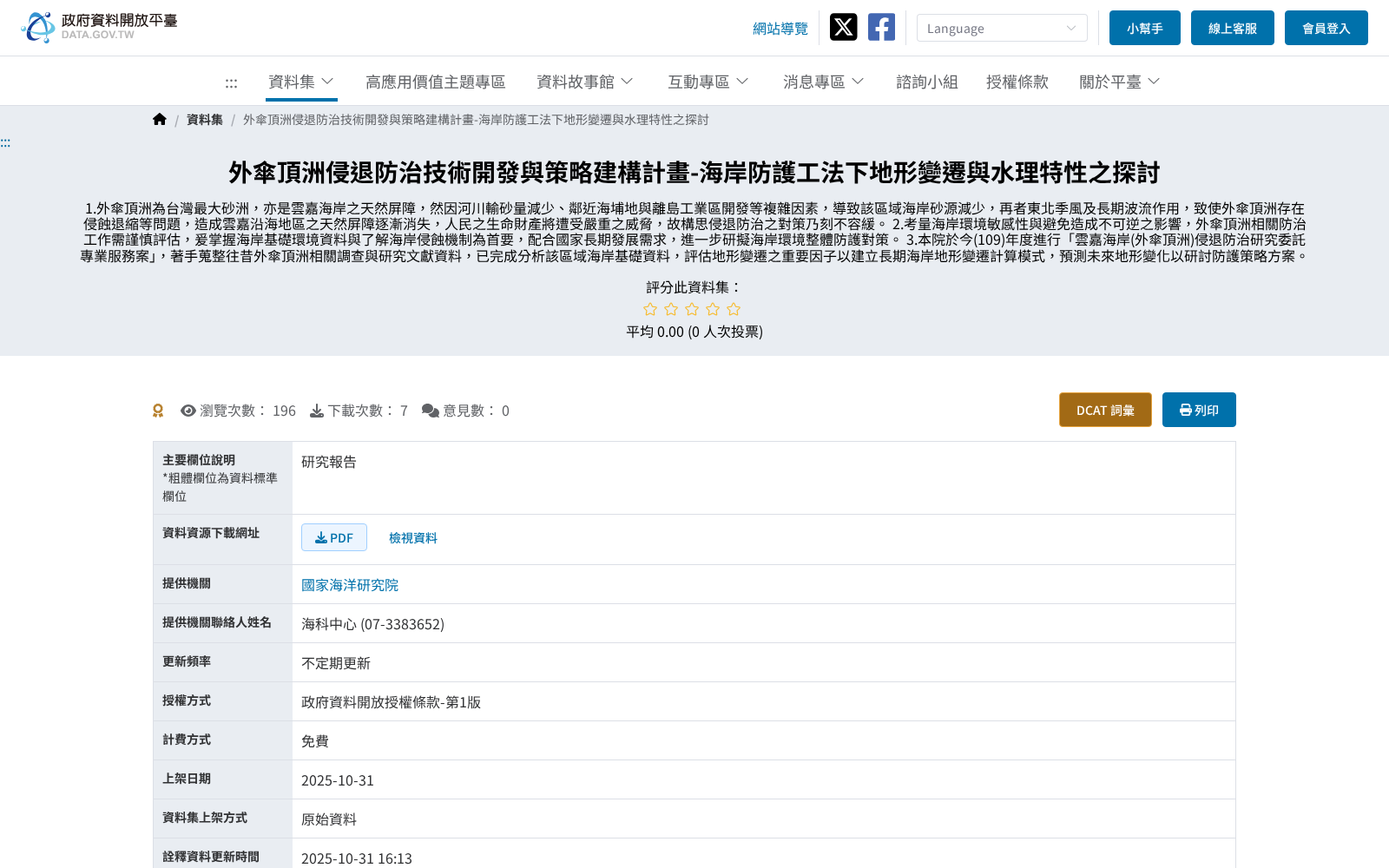Viewport: 1389px width, 868px height.
Task: Click the dataset title in breadcrumb
Action: coord(476,120)
